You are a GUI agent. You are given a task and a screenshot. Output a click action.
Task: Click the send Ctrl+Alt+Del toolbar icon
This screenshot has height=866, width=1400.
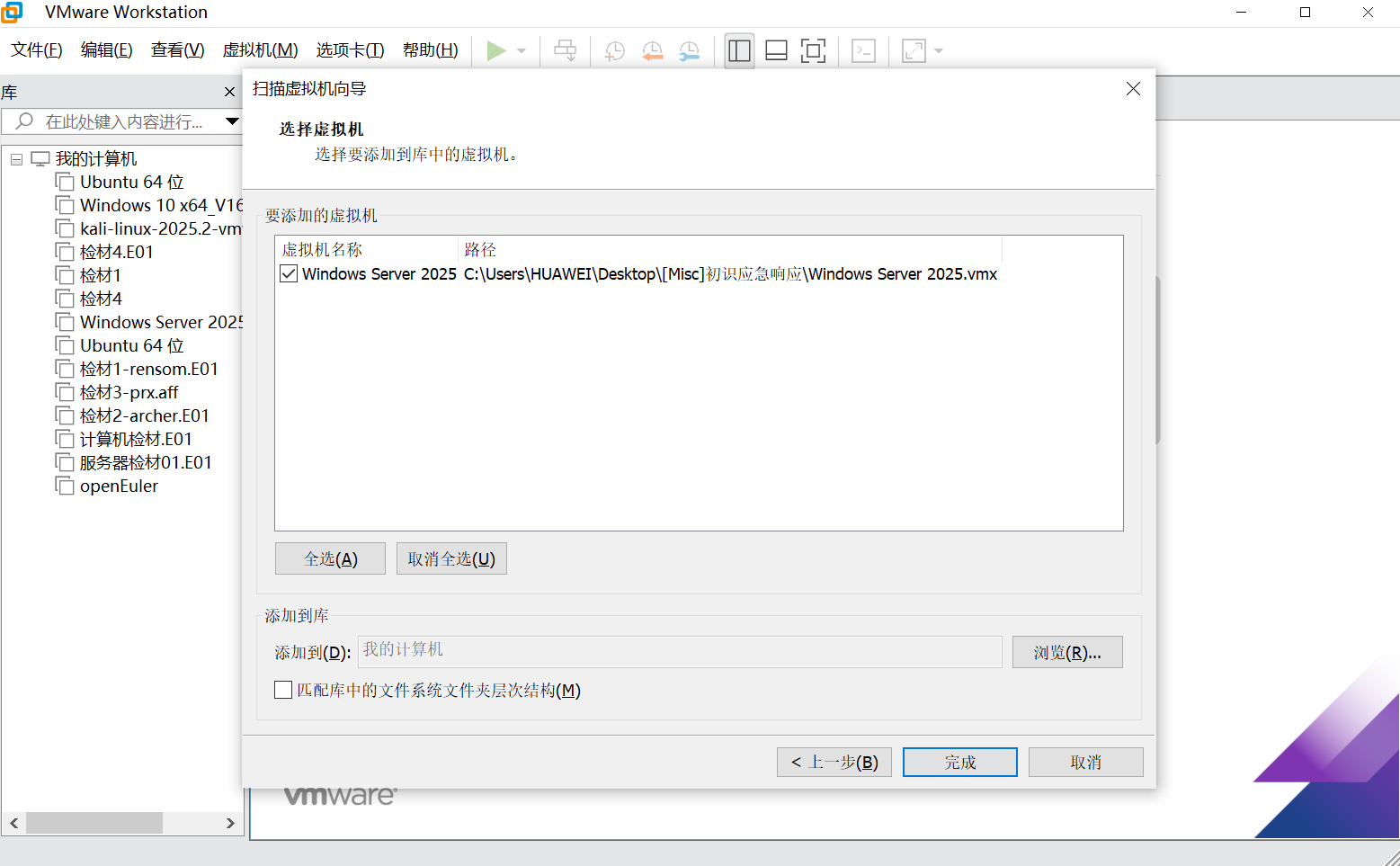[566, 51]
